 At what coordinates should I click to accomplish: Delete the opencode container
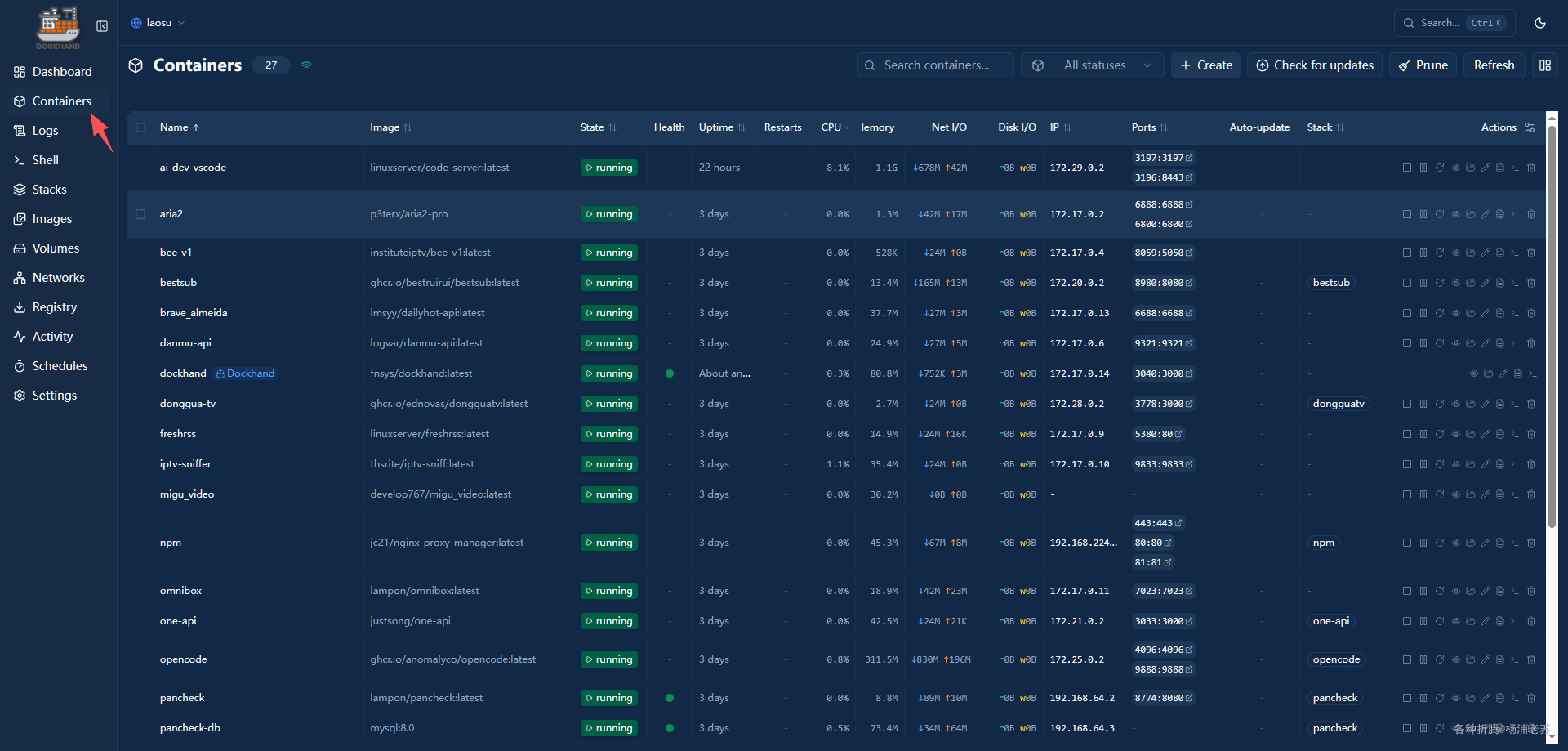click(x=1531, y=659)
